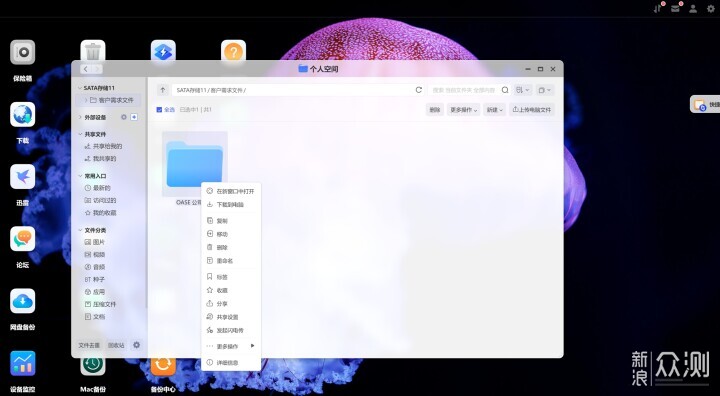Open the system tray transfer arrows icon

658,8
